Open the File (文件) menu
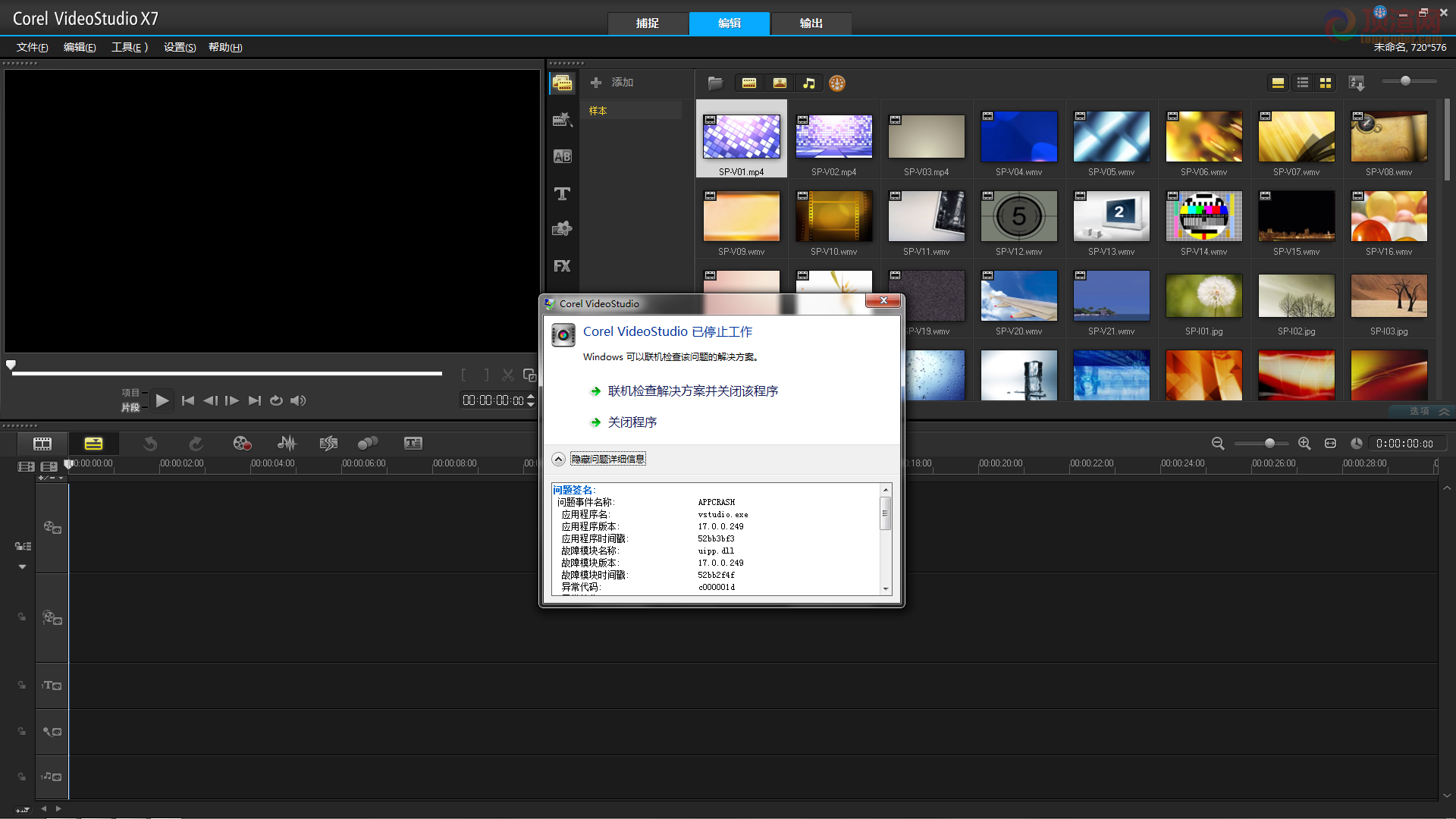1456x819 pixels. [x=33, y=47]
